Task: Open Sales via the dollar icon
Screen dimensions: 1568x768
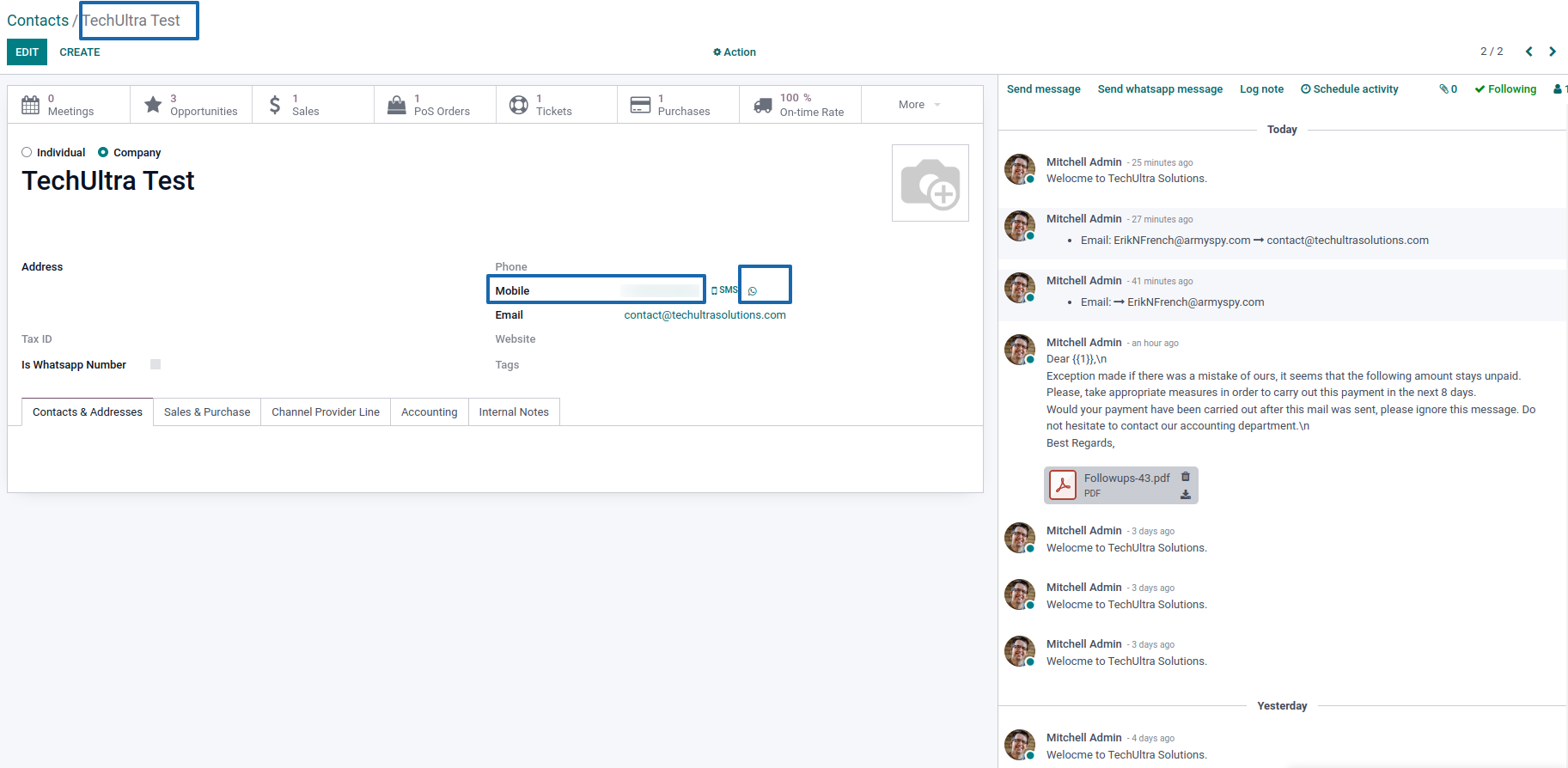Action: 275,105
